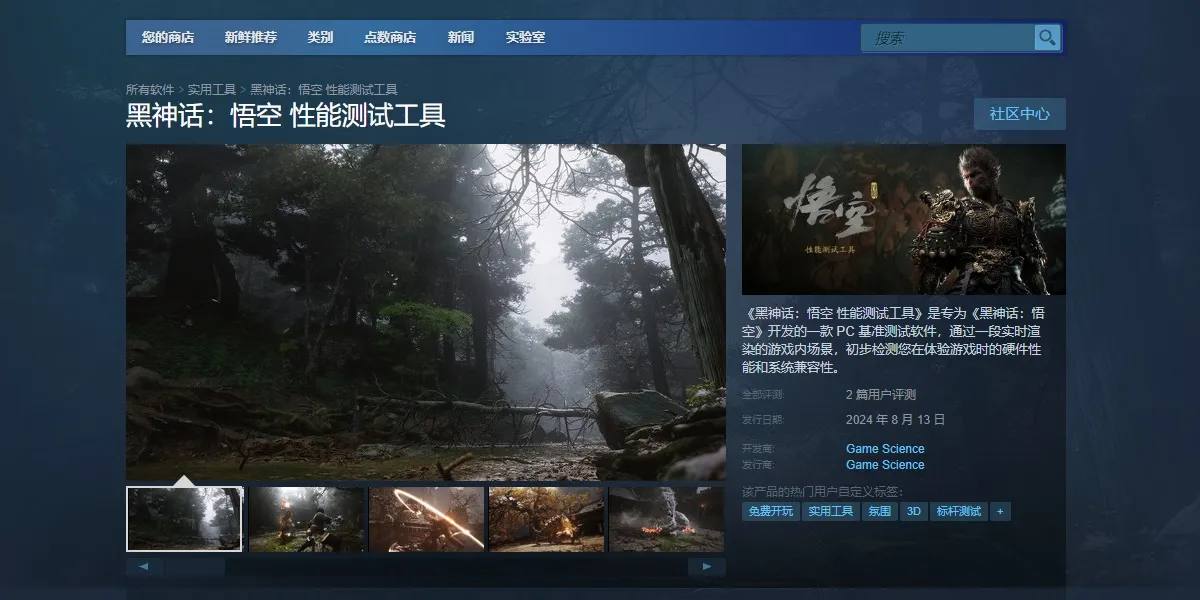Open publisher Game Science link

click(x=885, y=465)
